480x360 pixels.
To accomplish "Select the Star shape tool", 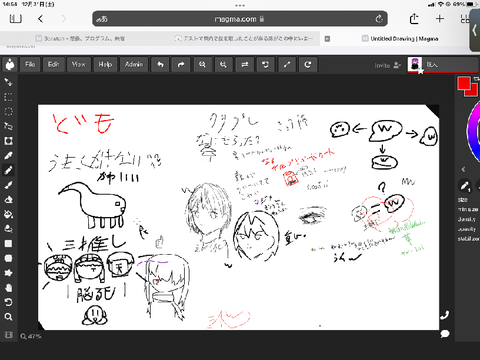I will [x=8, y=273].
